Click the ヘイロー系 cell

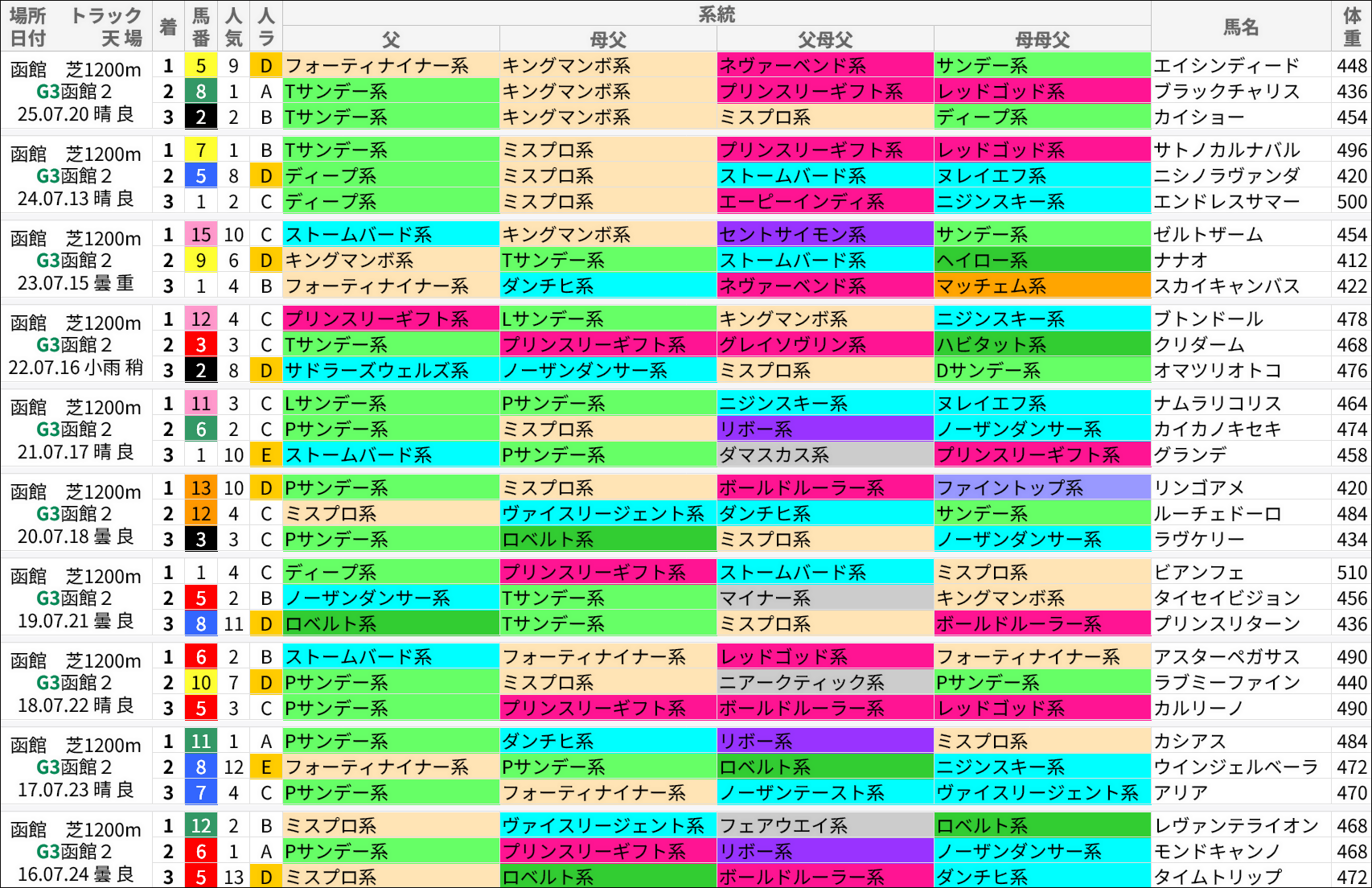pos(1042,261)
